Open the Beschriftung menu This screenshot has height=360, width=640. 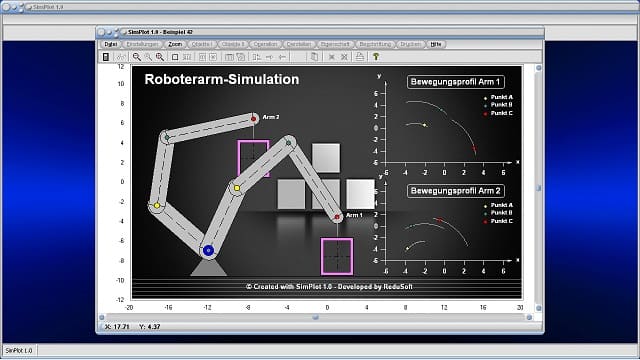375,44
